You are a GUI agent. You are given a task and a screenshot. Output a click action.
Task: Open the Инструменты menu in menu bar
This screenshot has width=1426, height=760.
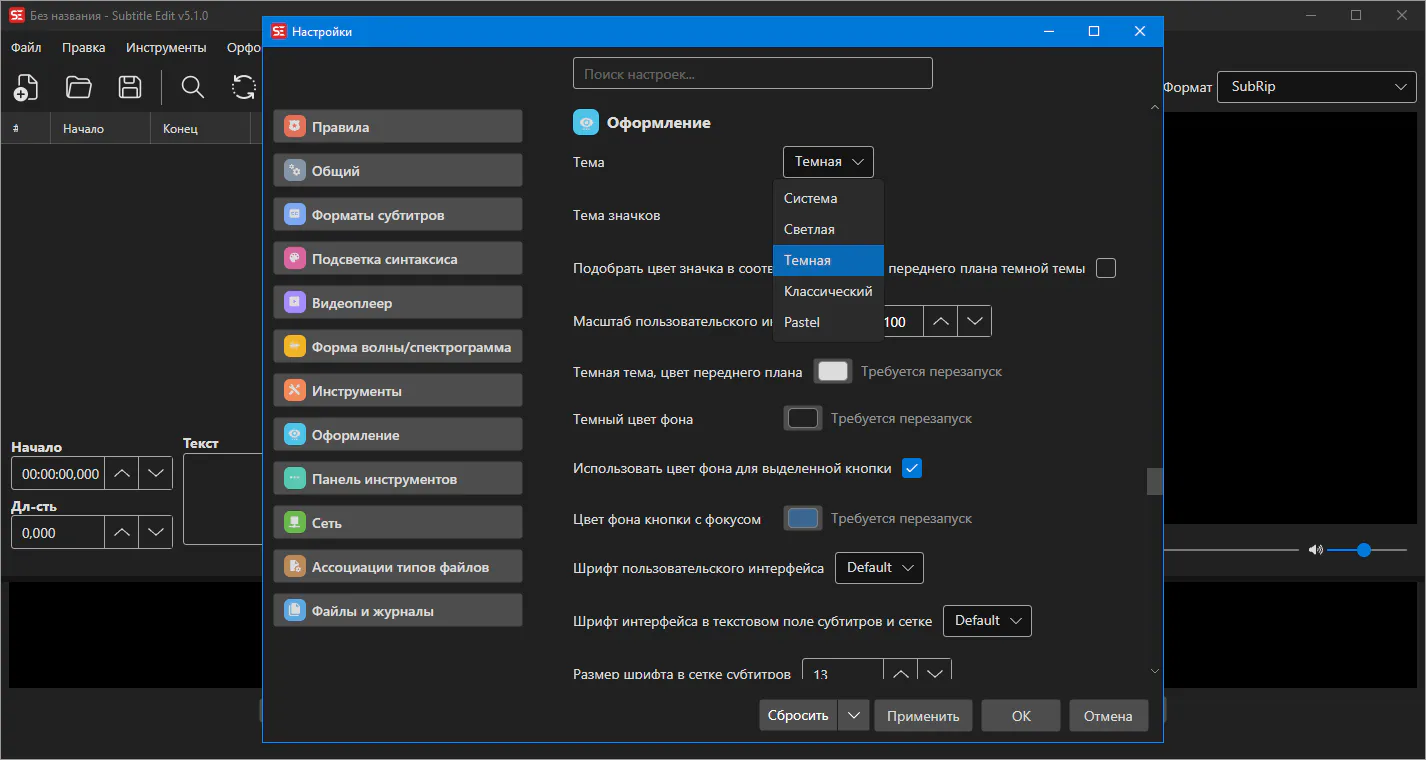[x=166, y=47]
